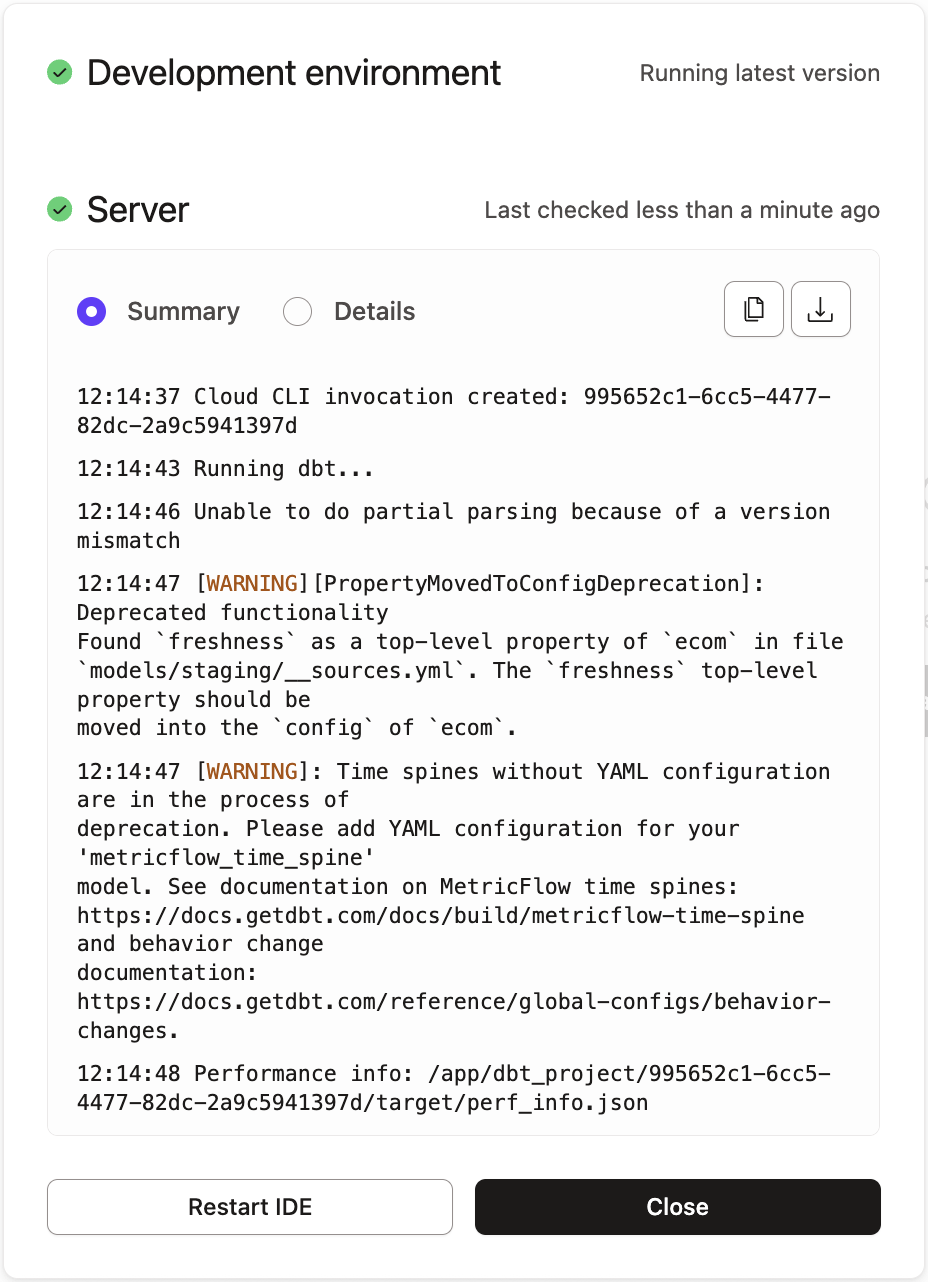Screen dimensions: 928x1282
Task: Click the green check beside Server
Action: (x=59, y=210)
